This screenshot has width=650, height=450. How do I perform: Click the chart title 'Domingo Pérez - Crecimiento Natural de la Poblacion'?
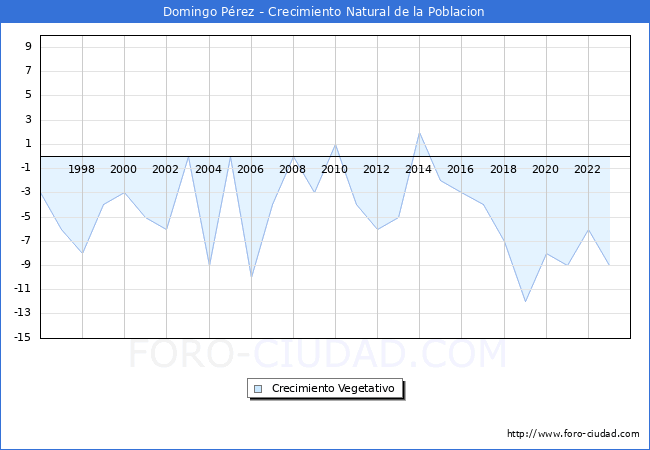coord(323,12)
